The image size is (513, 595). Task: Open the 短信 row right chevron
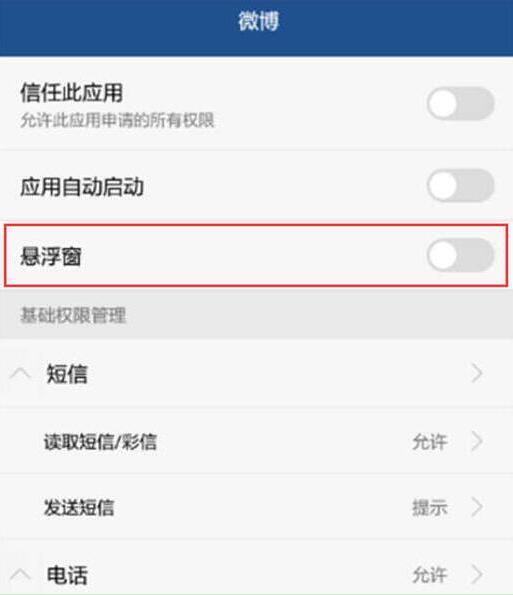[x=477, y=373]
